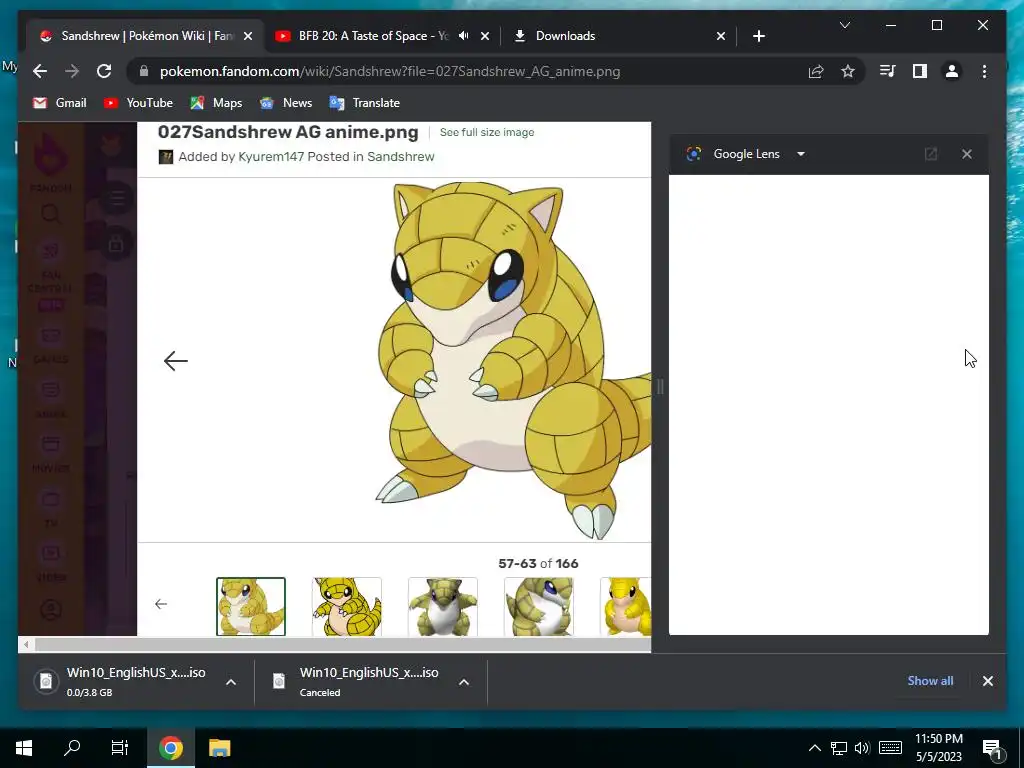This screenshot has width=1024, height=768.
Task: Go back using the browser back arrow
Action: click(x=40, y=71)
